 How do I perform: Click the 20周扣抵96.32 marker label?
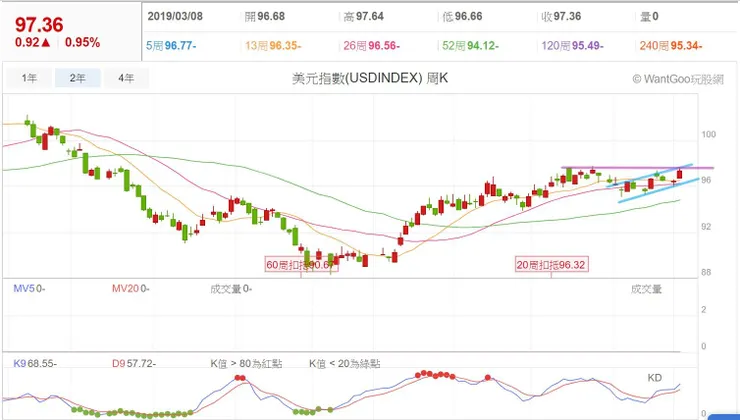pyautogui.click(x=551, y=265)
